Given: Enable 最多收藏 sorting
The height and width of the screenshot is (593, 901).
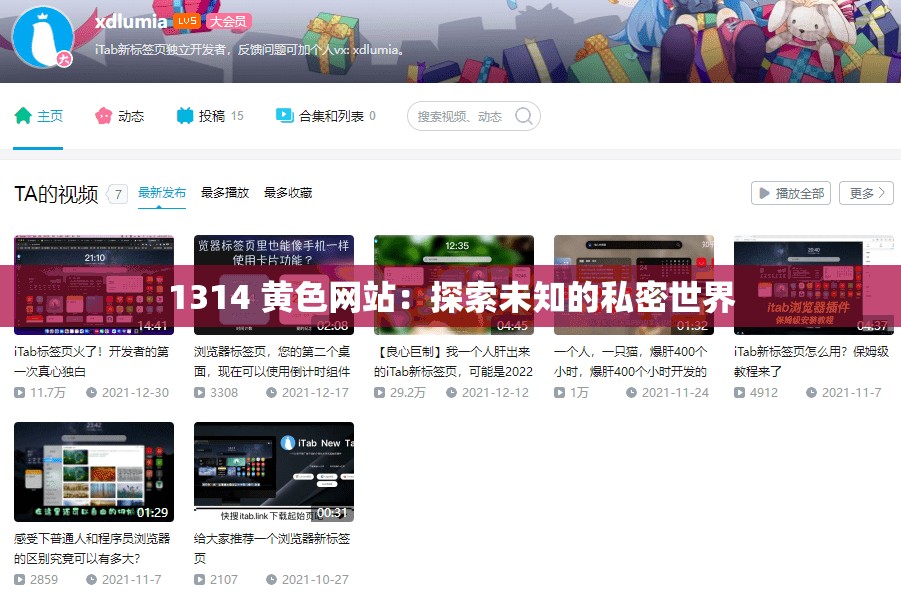Looking at the screenshot, I should click(290, 191).
